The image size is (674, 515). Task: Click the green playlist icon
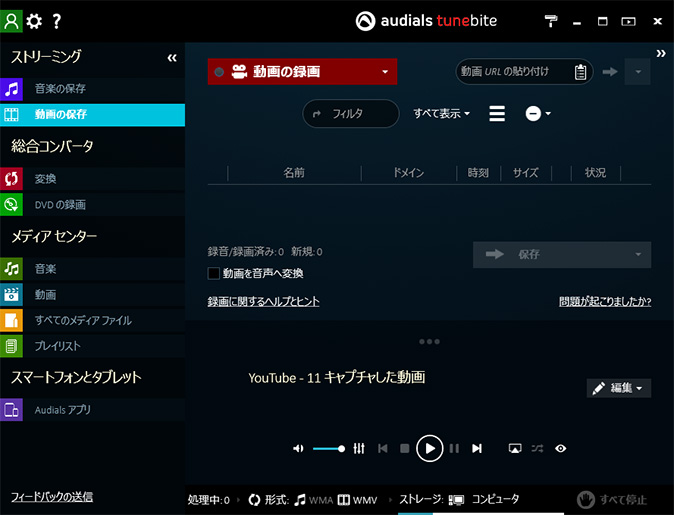point(11,346)
